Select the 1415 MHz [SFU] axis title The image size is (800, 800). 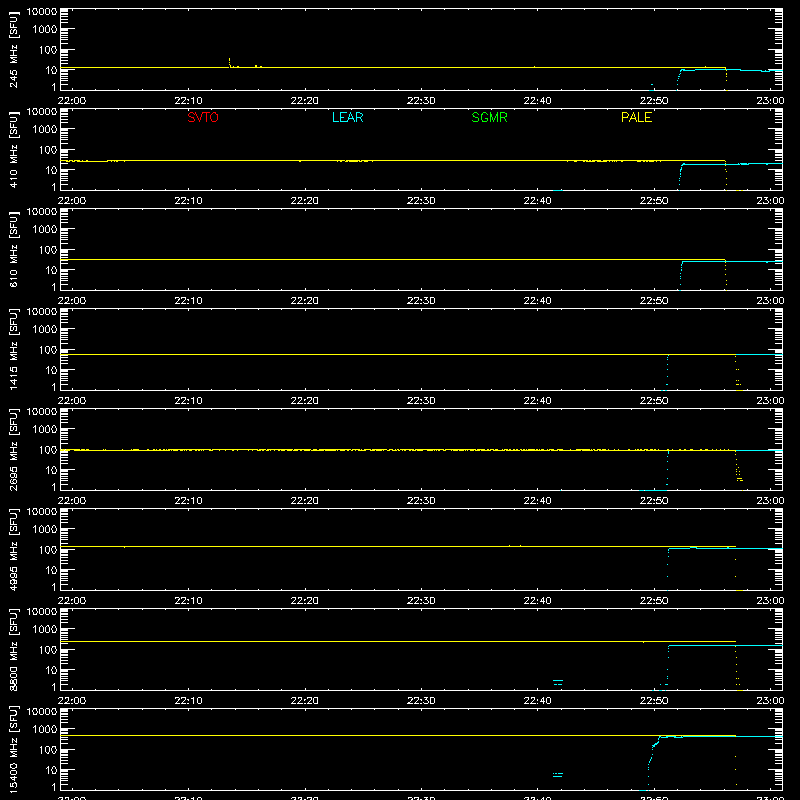14,349
